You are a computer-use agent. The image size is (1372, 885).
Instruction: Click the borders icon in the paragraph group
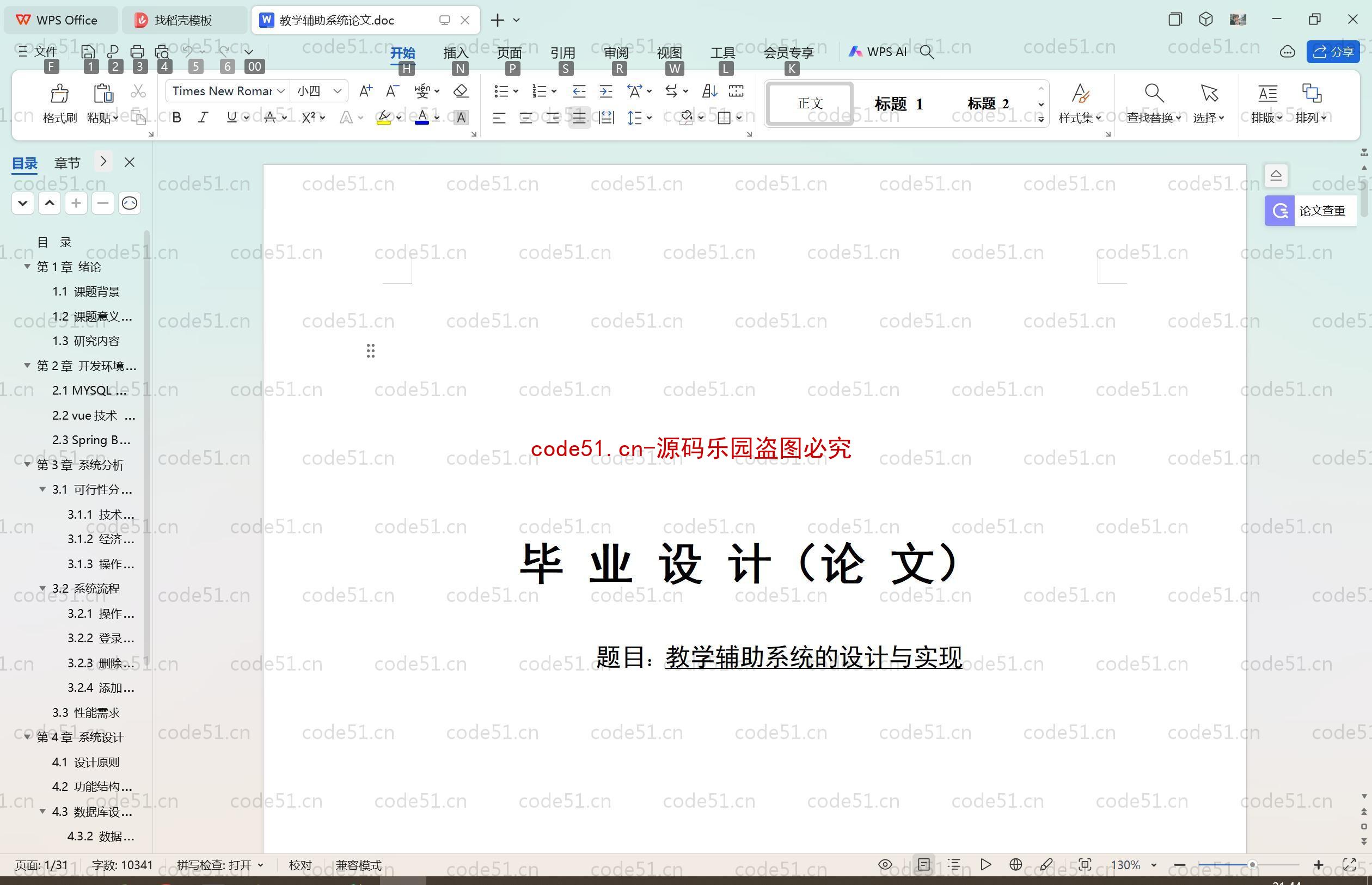[x=724, y=118]
